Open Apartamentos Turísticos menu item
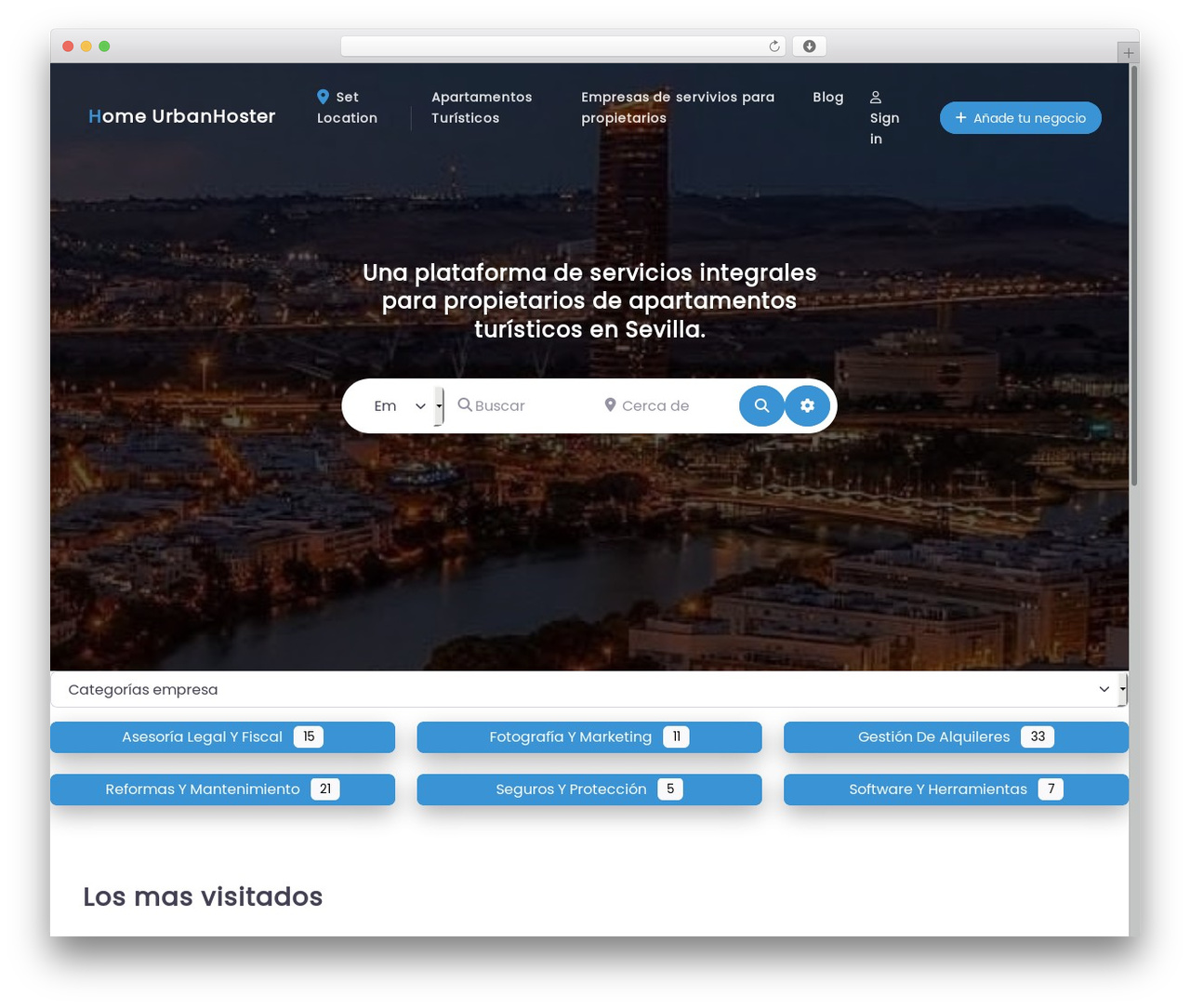 (482, 107)
